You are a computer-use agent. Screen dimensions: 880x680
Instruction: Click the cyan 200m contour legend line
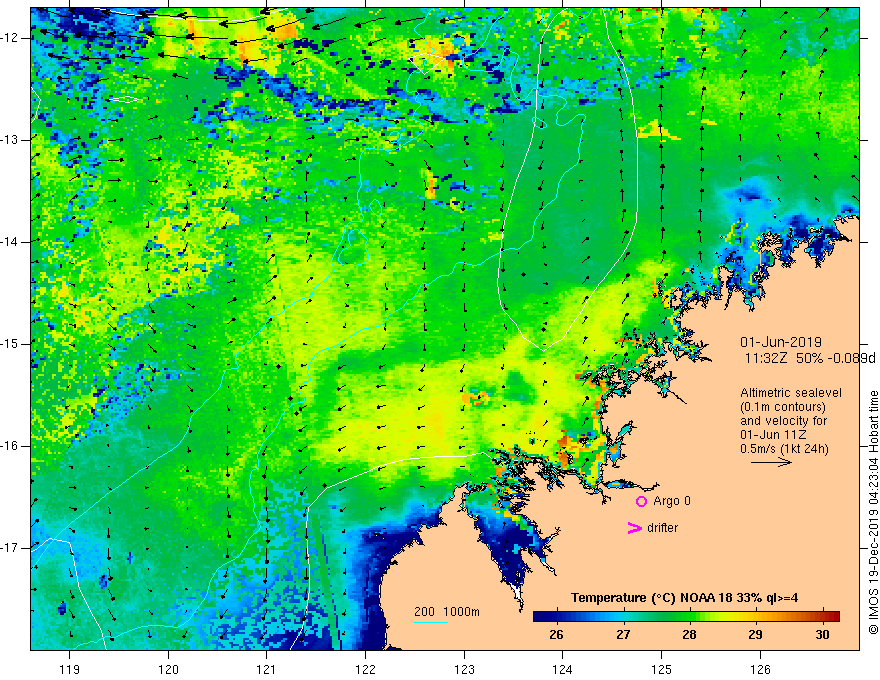(x=430, y=622)
